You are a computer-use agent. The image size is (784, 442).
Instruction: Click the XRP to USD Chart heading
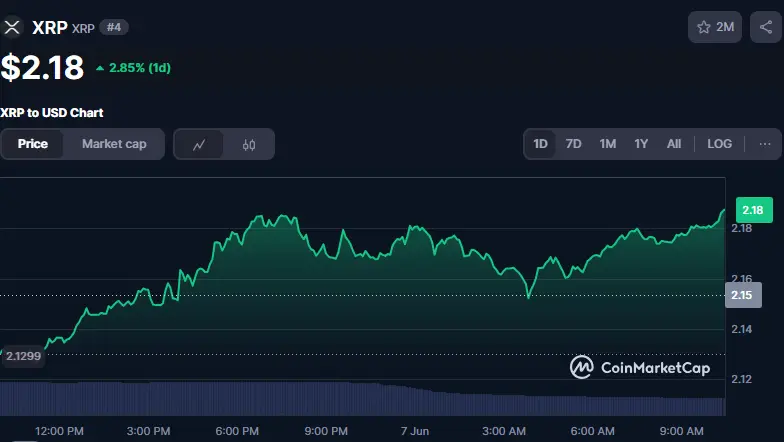click(52, 112)
